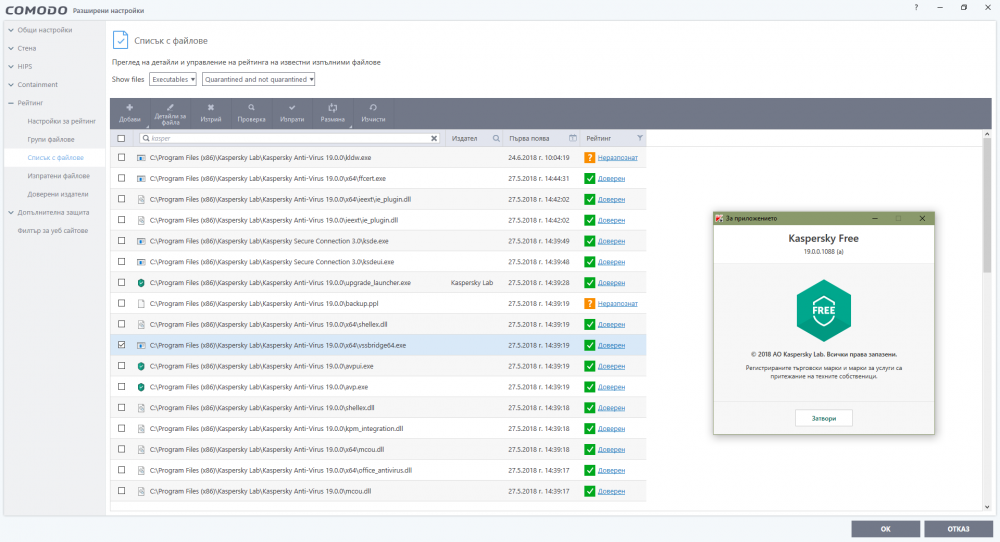
Task: Click the Първа поява calendar filter icon
Action: [573, 138]
